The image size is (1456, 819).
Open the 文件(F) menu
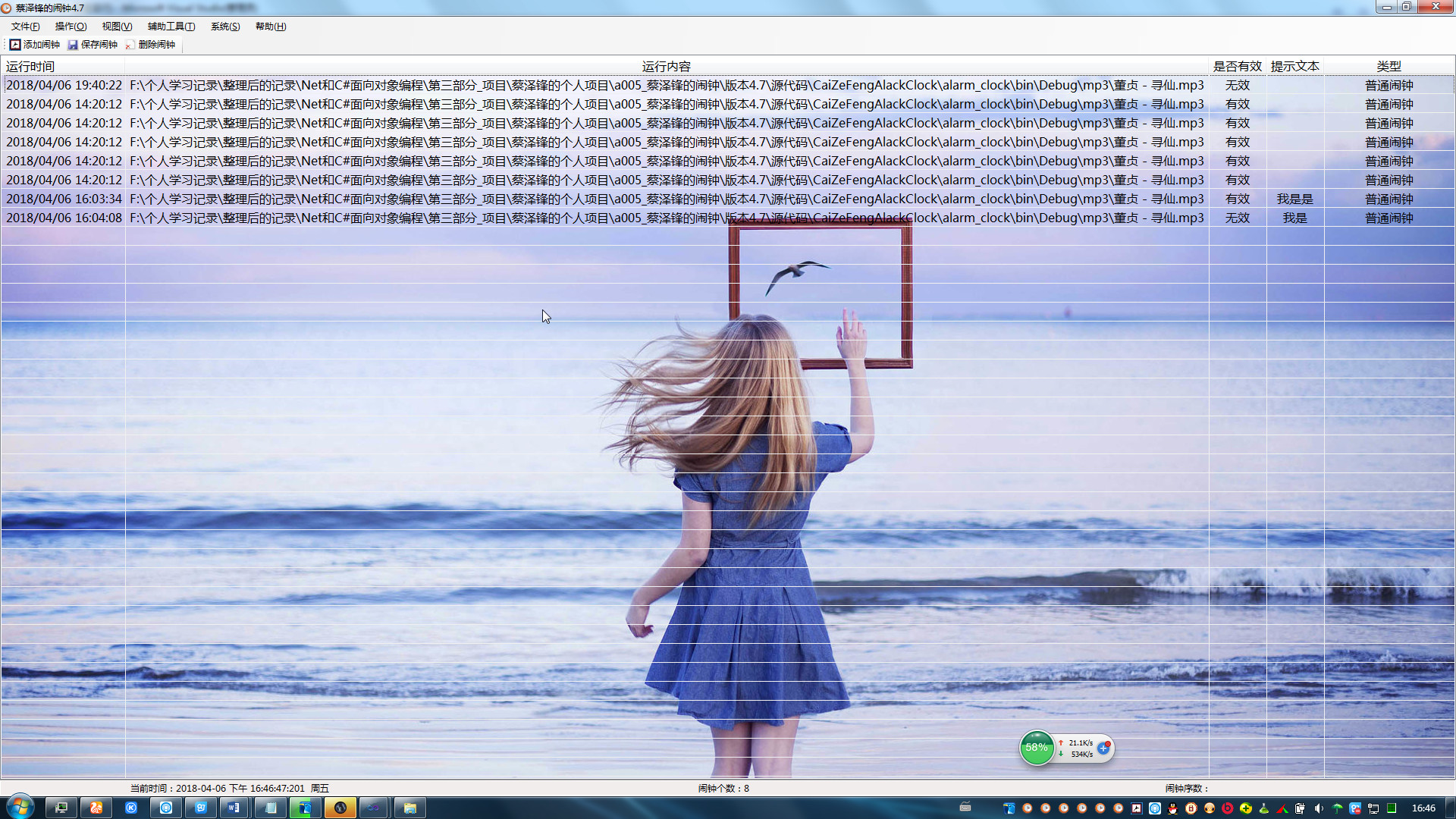25,27
